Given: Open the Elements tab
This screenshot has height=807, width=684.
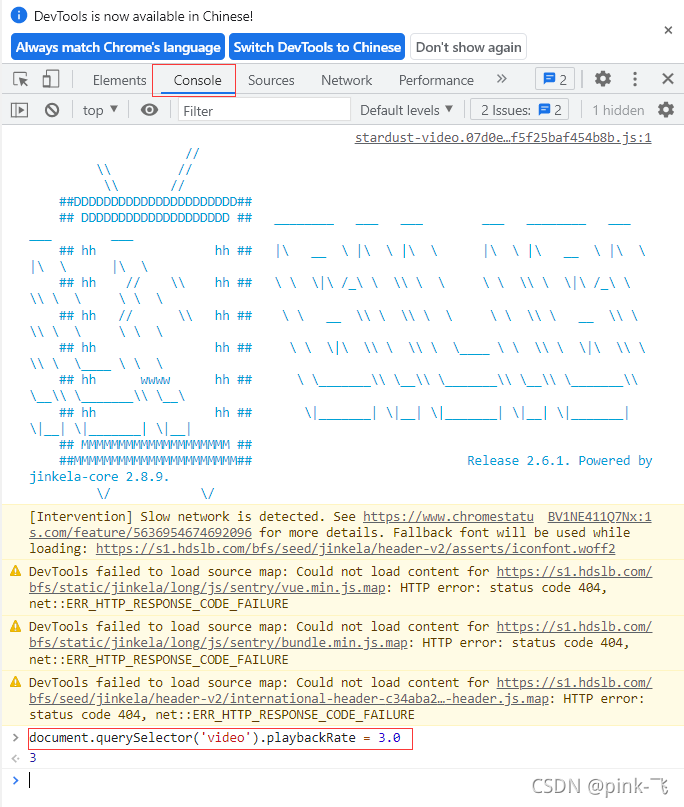Looking at the screenshot, I should click(x=119, y=80).
